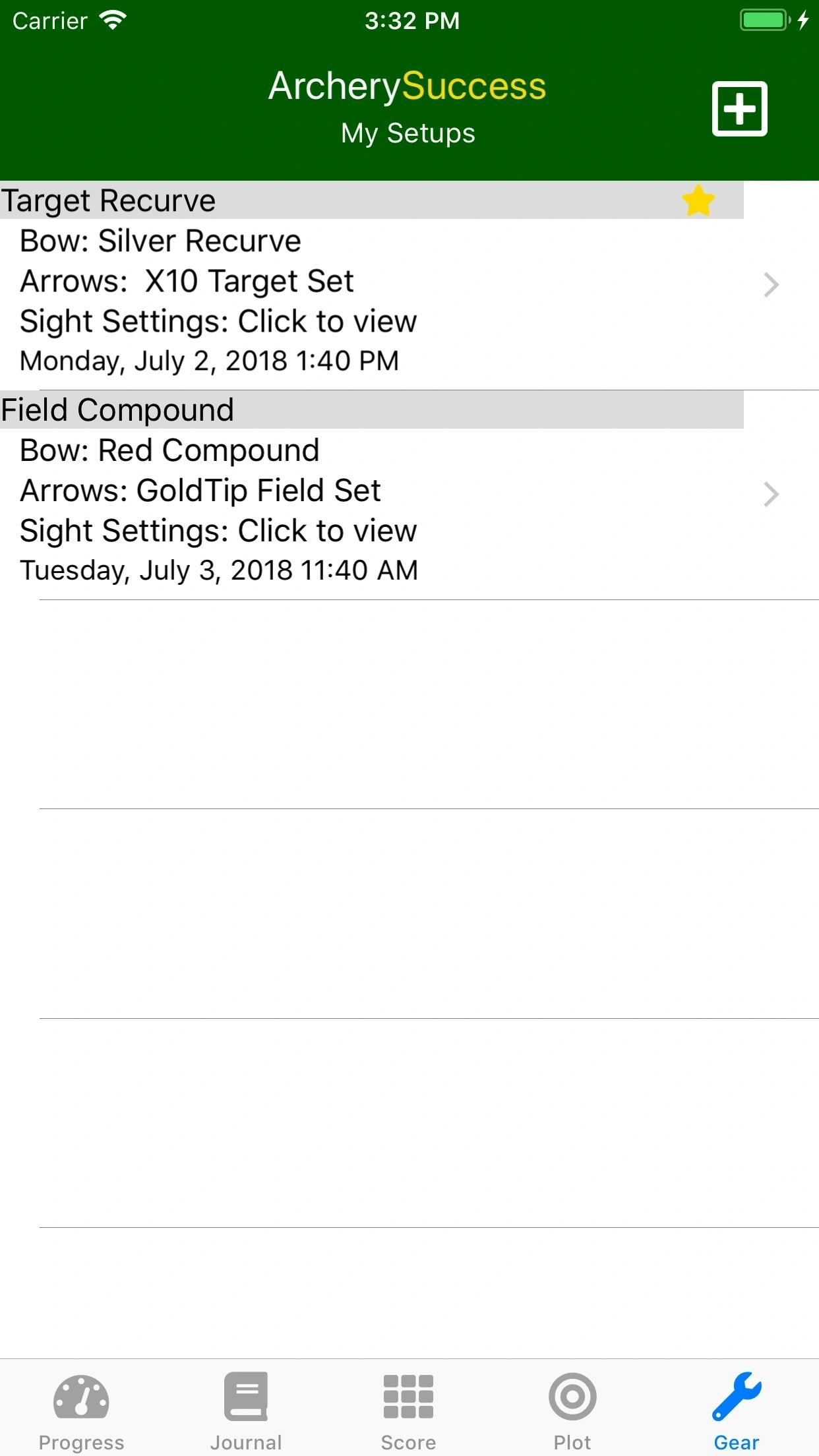Open the Bow: Silver Recurve line
819x1456 pixels.
click(160, 241)
